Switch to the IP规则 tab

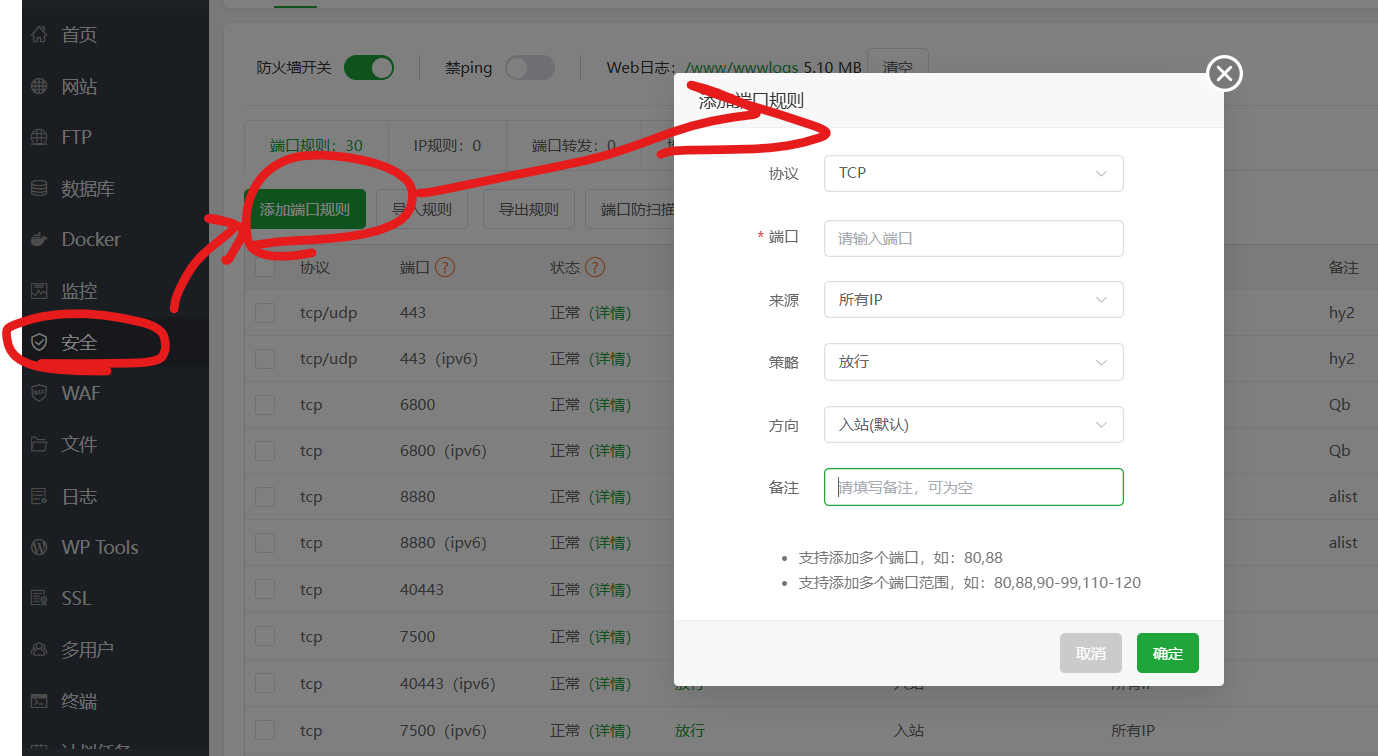coord(447,146)
